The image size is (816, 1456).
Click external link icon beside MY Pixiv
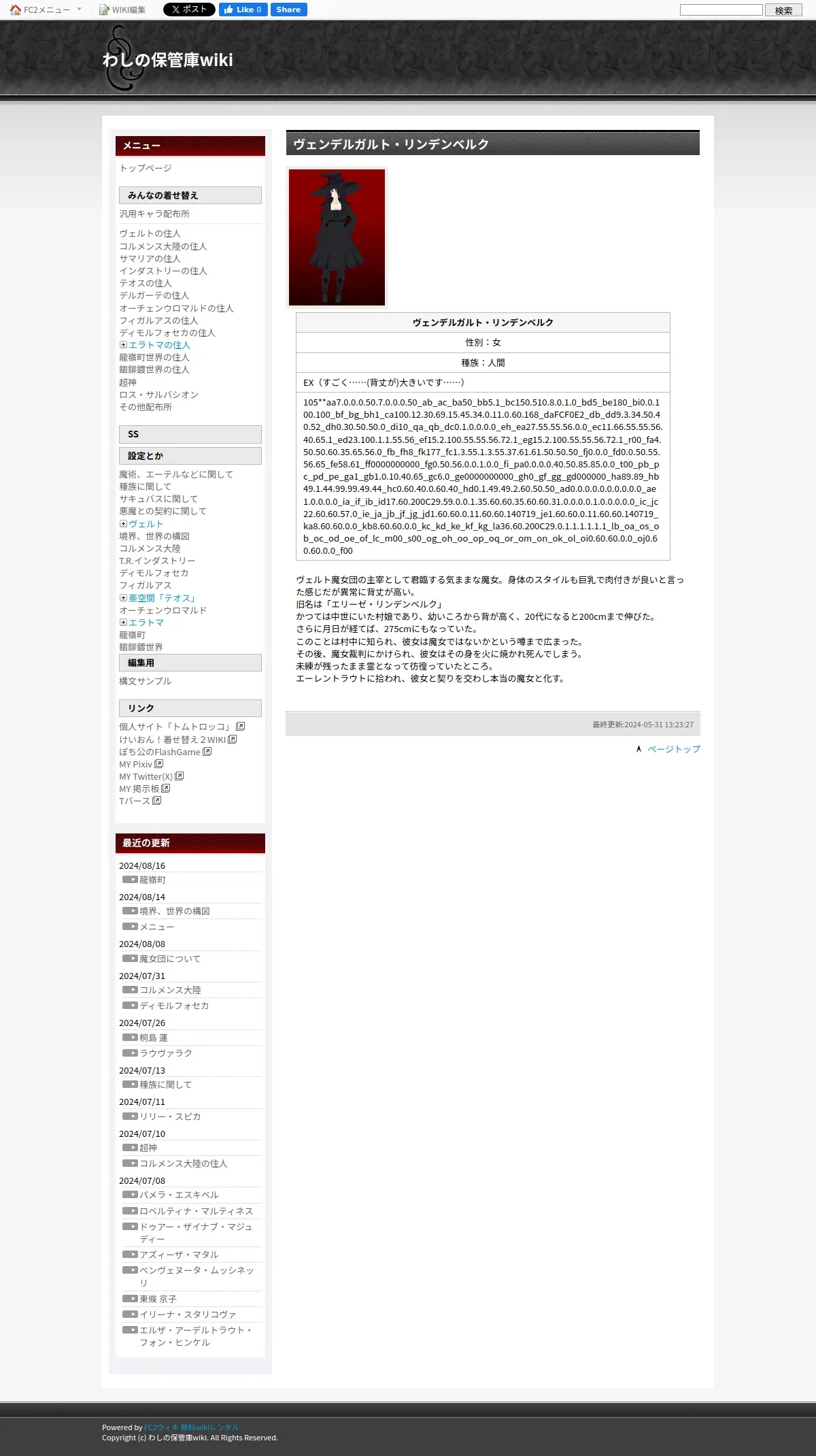pyautogui.click(x=158, y=763)
